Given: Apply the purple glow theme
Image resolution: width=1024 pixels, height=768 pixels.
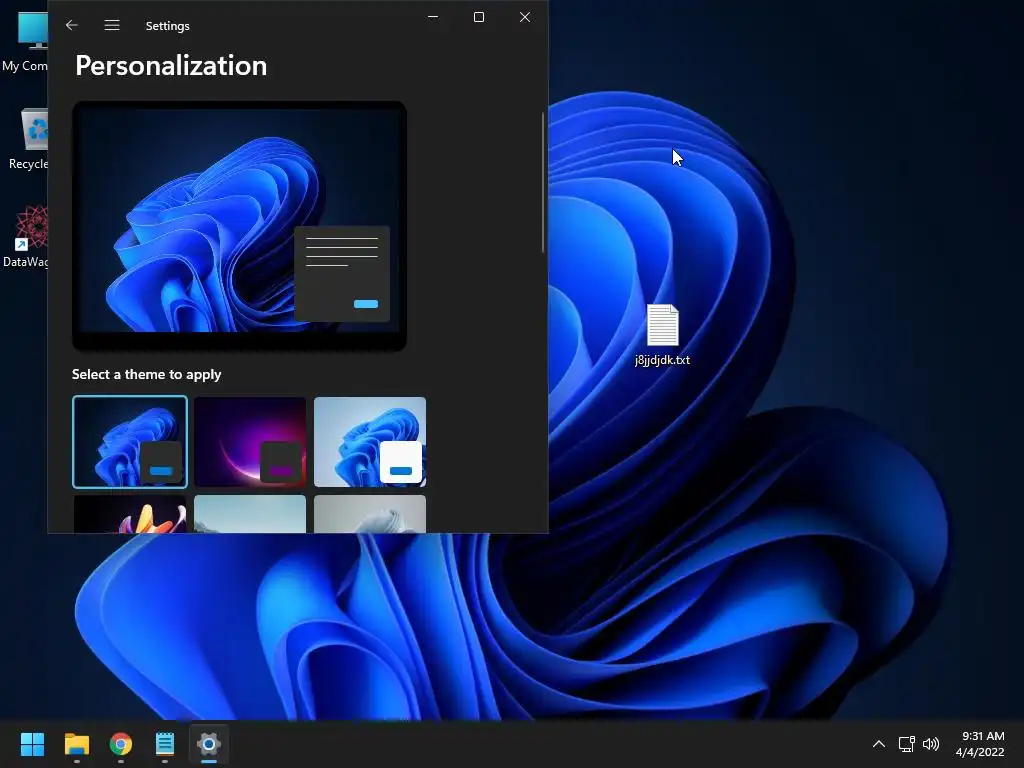Looking at the screenshot, I should pyautogui.click(x=250, y=442).
